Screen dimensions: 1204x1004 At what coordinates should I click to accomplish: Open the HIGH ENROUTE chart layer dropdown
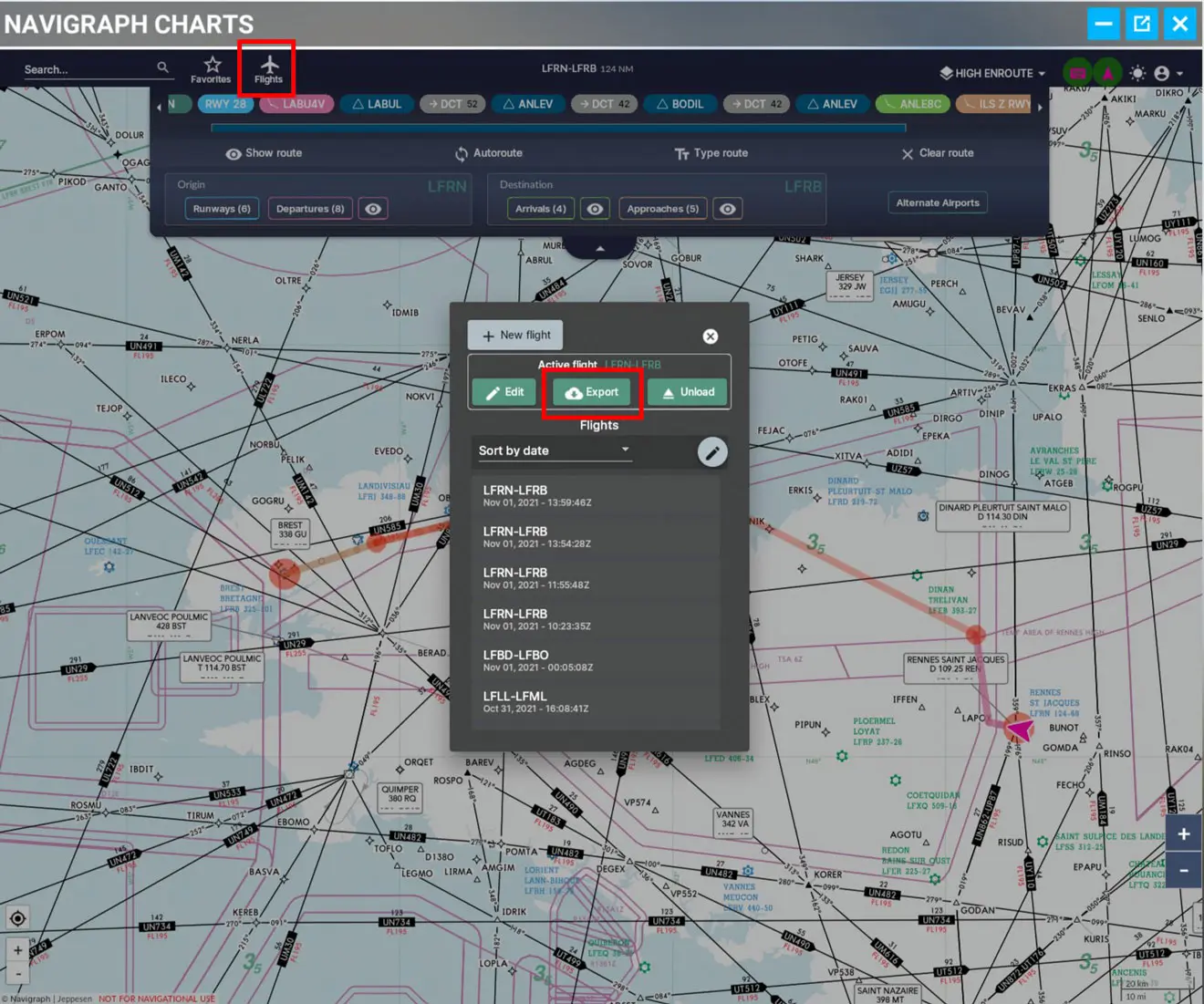992,73
